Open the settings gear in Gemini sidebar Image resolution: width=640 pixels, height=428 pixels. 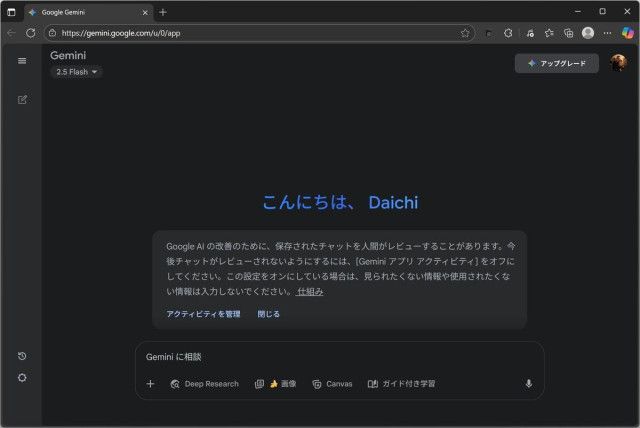pos(22,377)
